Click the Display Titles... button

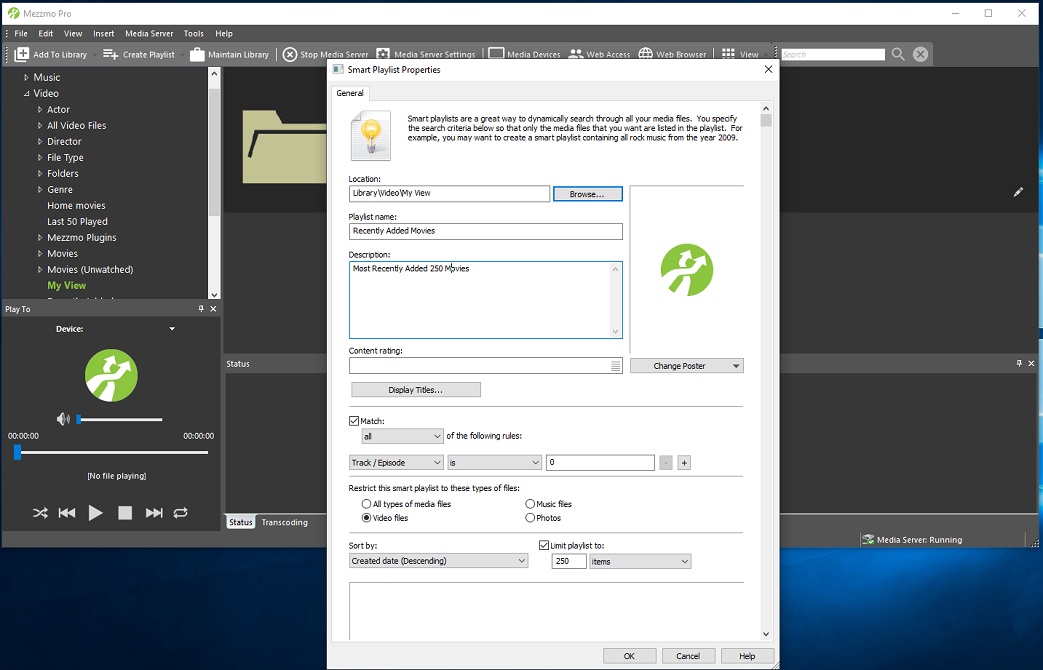coord(416,390)
